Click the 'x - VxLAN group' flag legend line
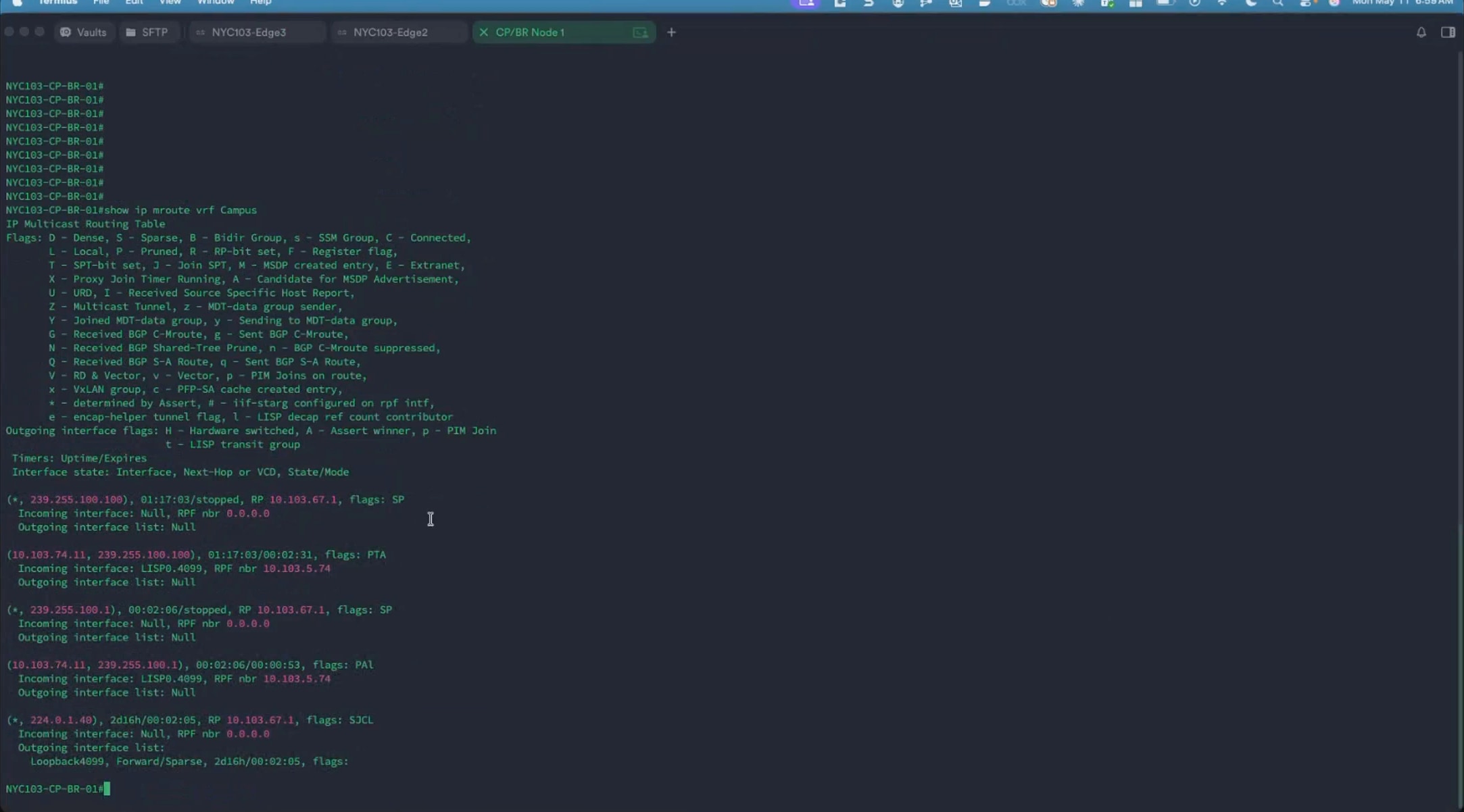The image size is (1464, 812). pyautogui.click(x=195, y=389)
